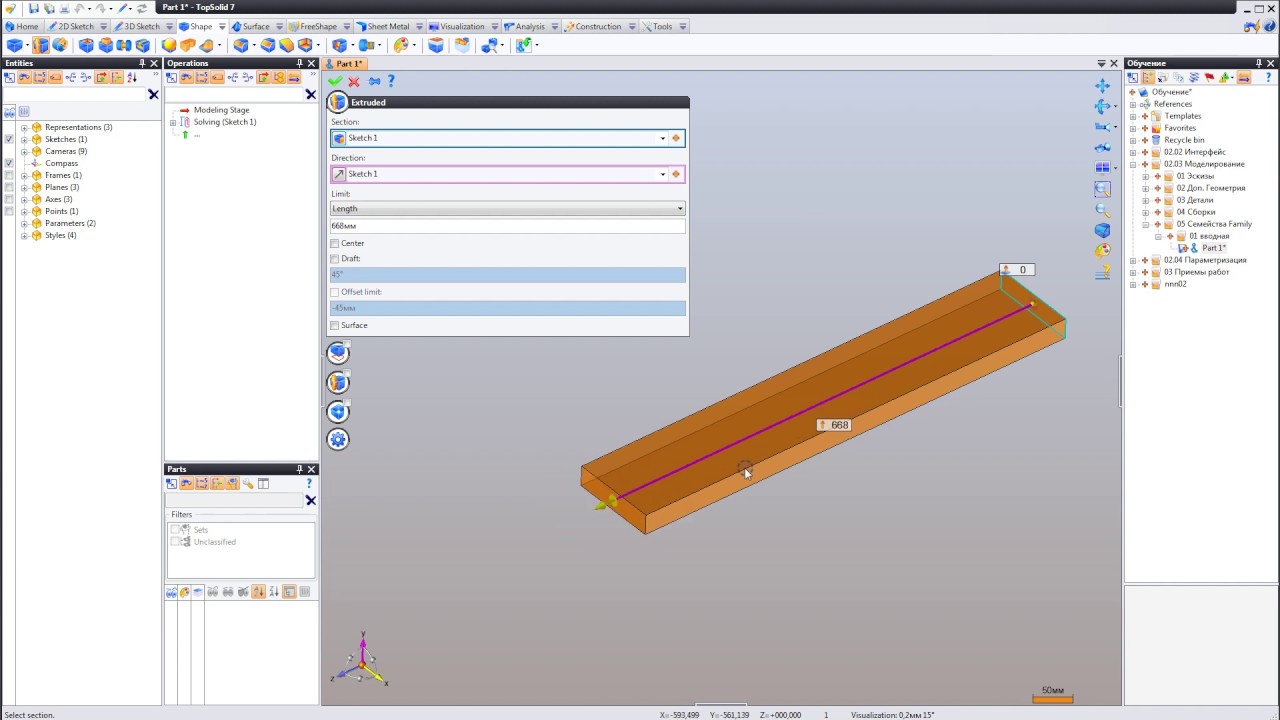Click the length value field showing 668мм

pyautogui.click(x=508, y=226)
